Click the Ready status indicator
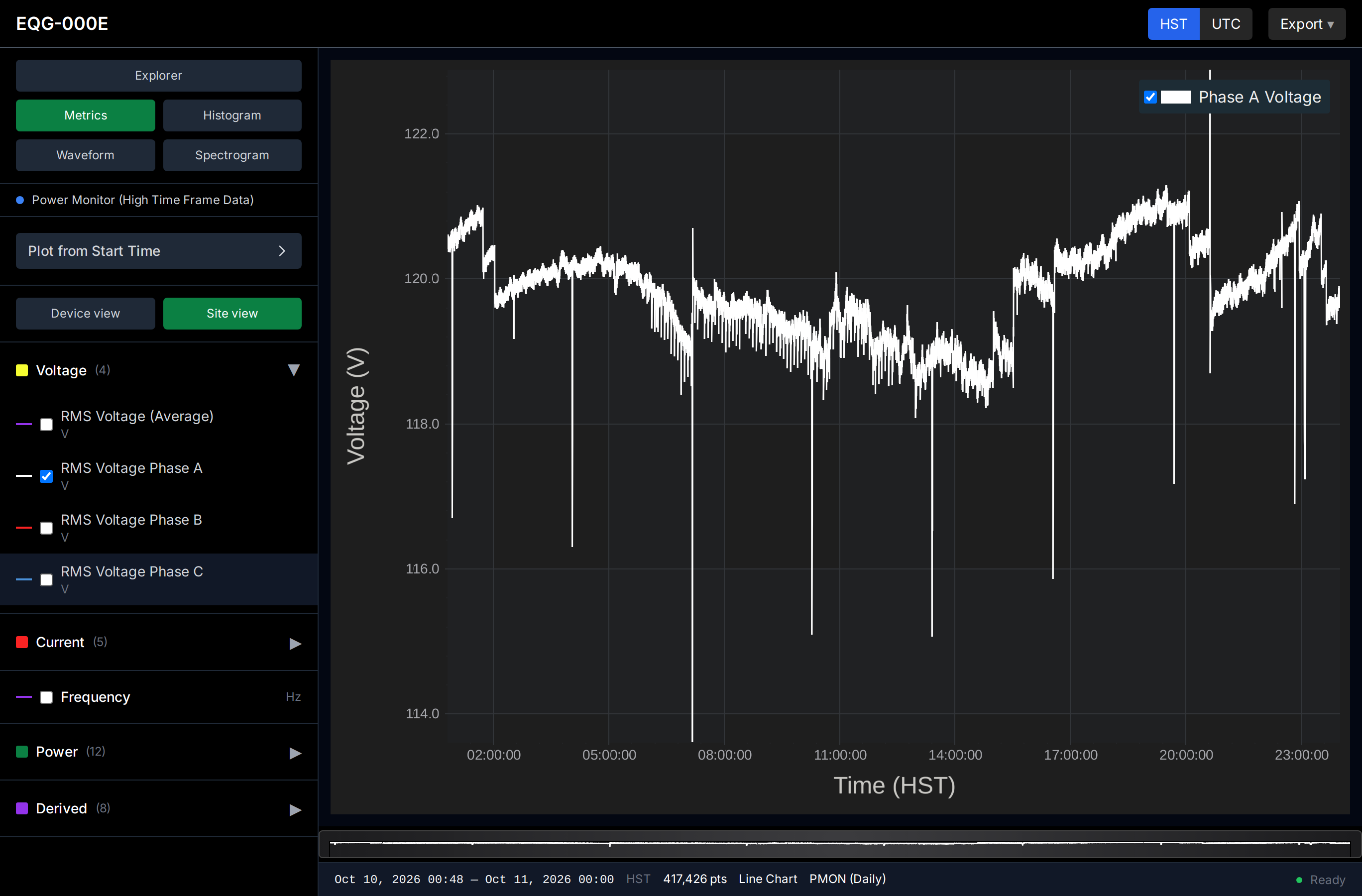The height and width of the screenshot is (896, 1362). point(1321,880)
